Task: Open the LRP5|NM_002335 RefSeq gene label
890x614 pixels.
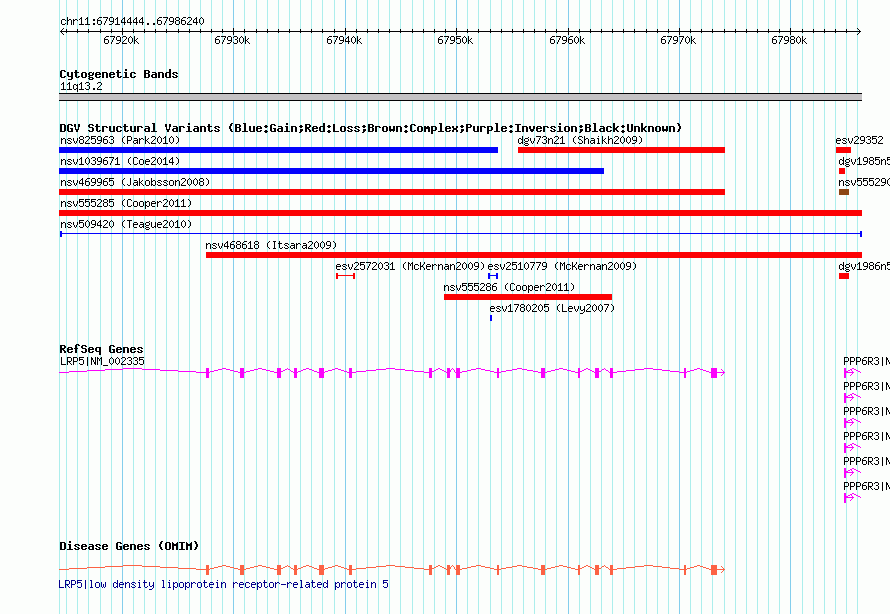Action: pyautogui.click(x=101, y=361)
